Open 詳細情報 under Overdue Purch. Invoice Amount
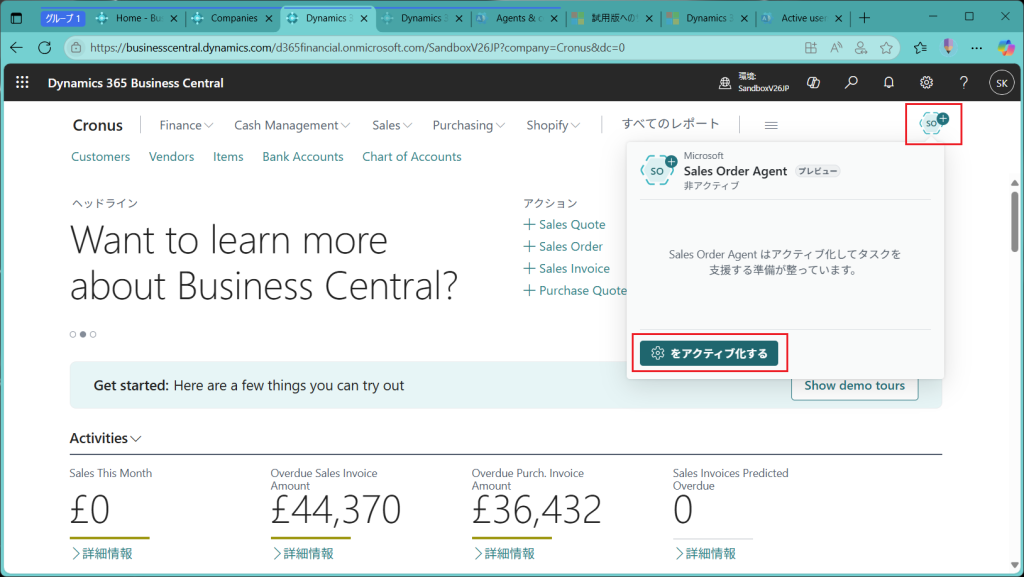This screenshot has height=577, width=1024. [x=504, y=554]
